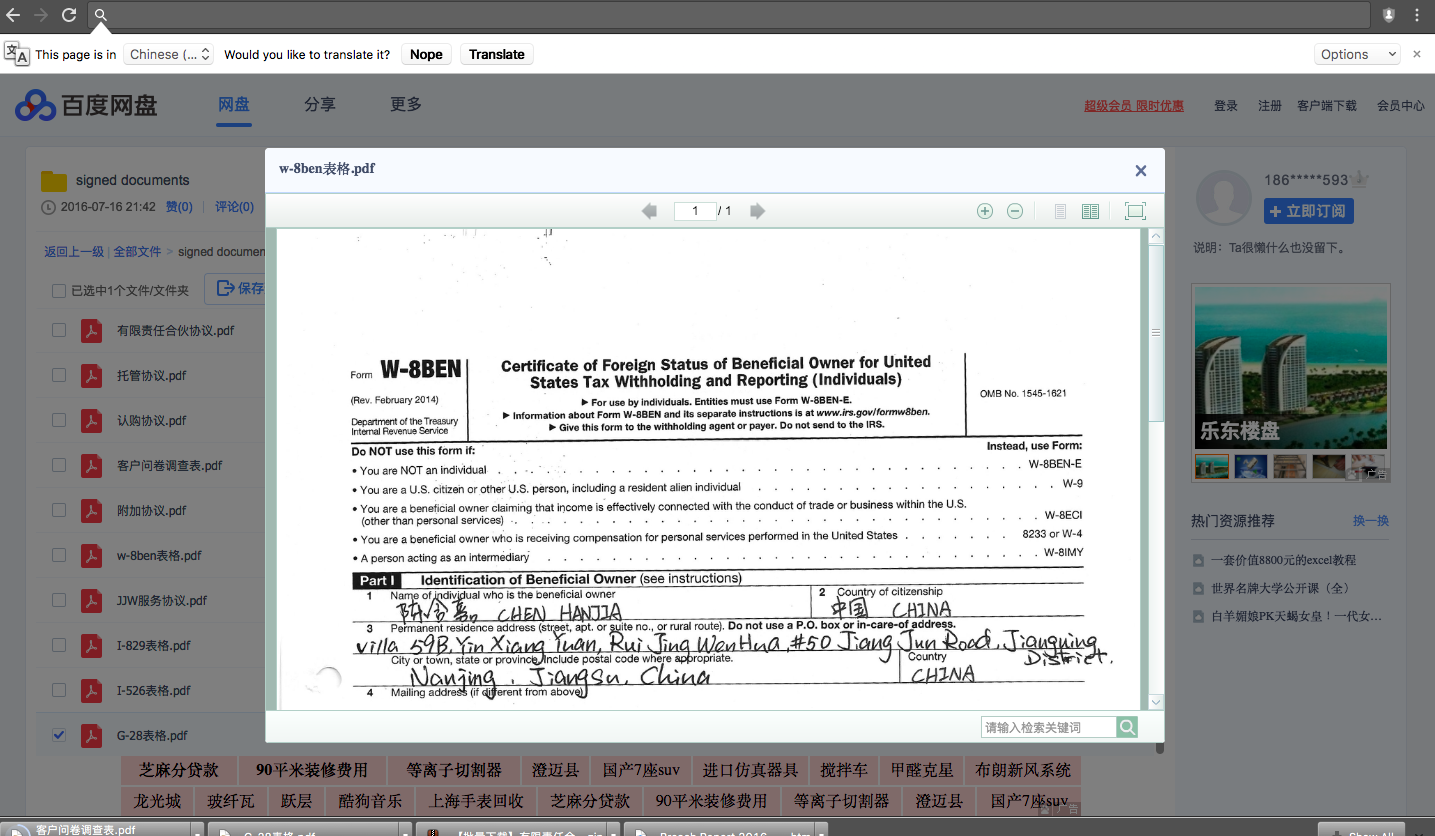The height and width of the screenshot is (836, 1435).
Task: Dismiss the translation bar
Action: [x=1417, y=54]
